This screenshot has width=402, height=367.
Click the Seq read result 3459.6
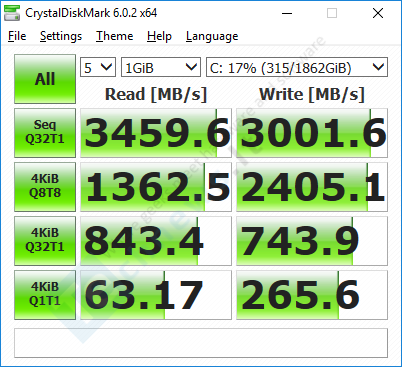coord(156,133)
